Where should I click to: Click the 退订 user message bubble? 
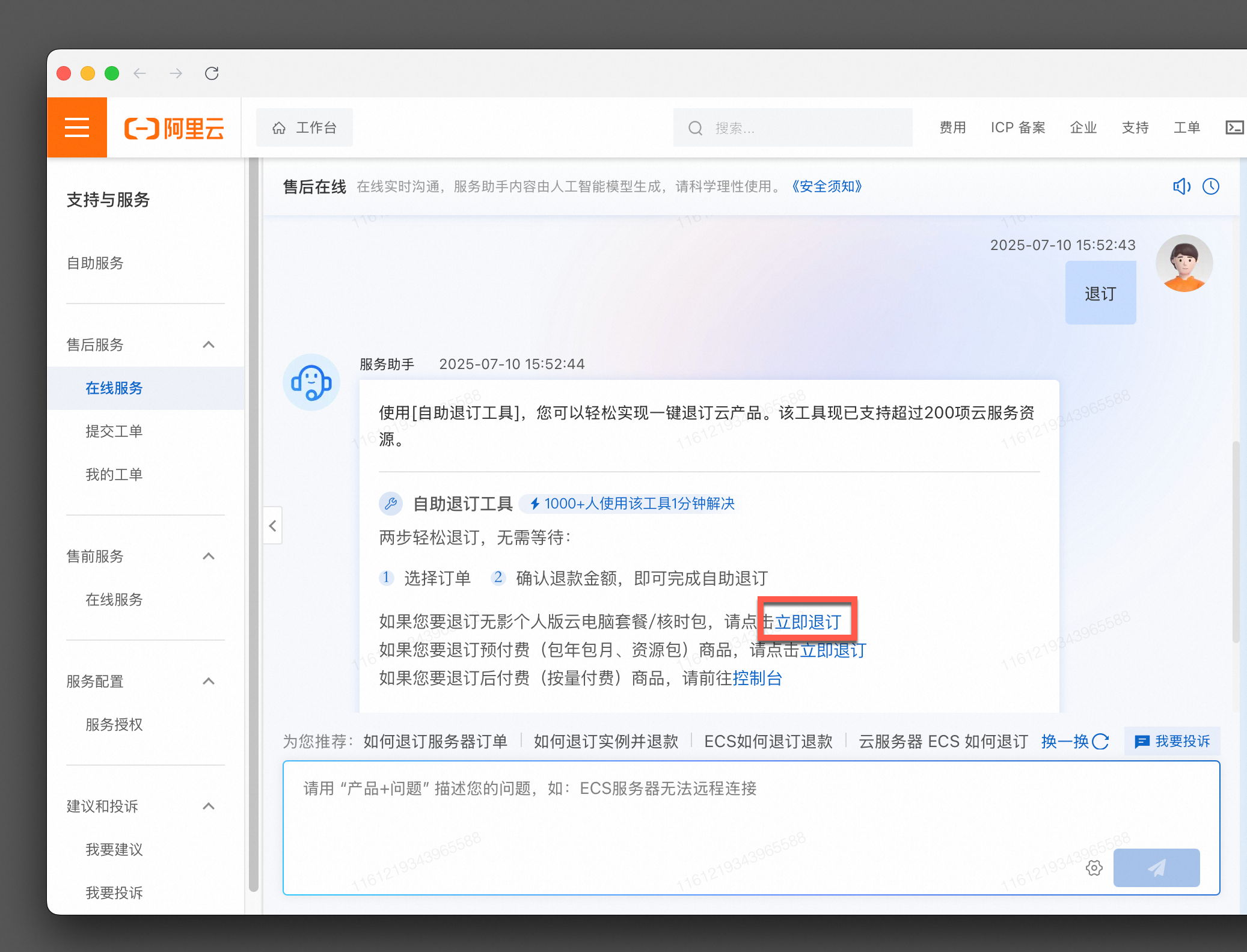(x=1100, y=293)
